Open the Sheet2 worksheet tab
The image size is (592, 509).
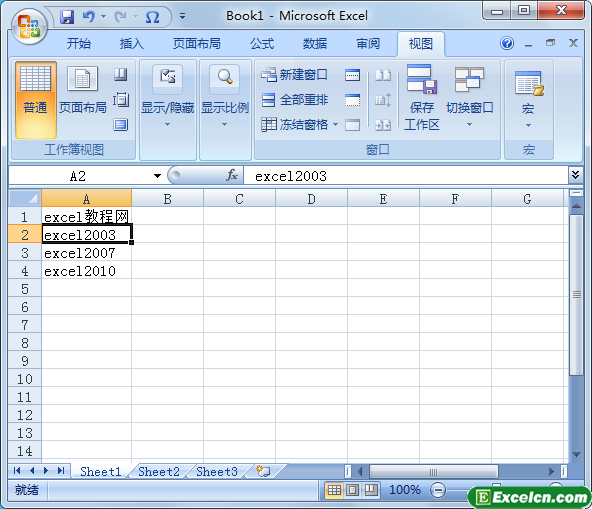(x=159, y=472)
